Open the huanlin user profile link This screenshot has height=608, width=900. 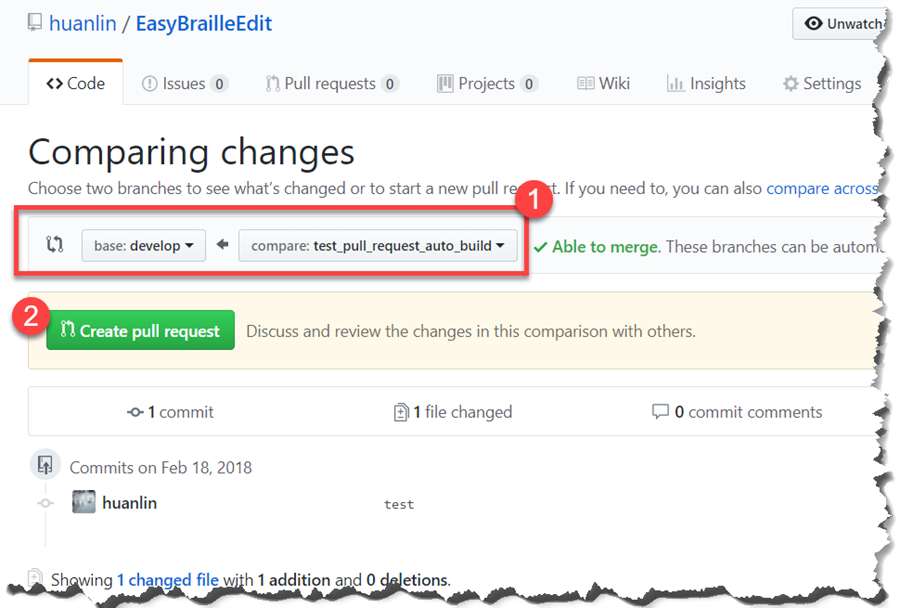coord(83,24)
